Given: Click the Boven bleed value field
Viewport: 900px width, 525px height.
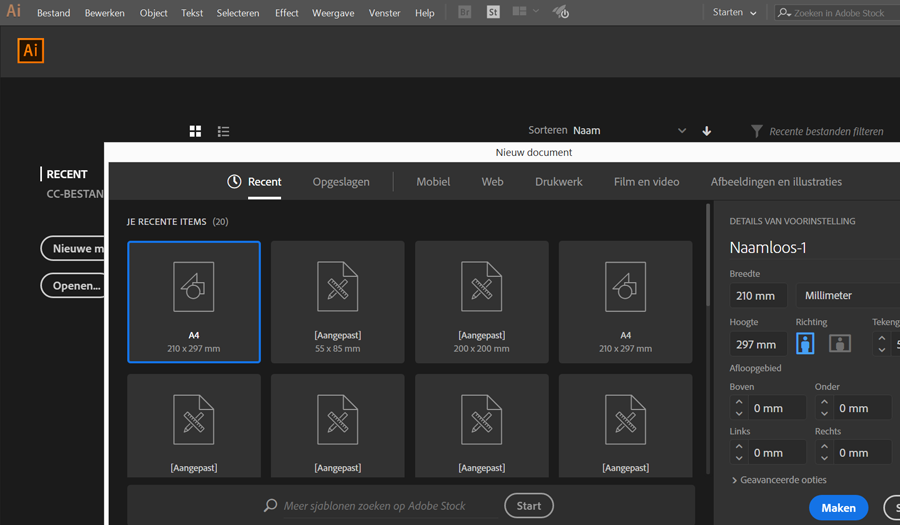Looking at the screenshot, I should (777, 408).
